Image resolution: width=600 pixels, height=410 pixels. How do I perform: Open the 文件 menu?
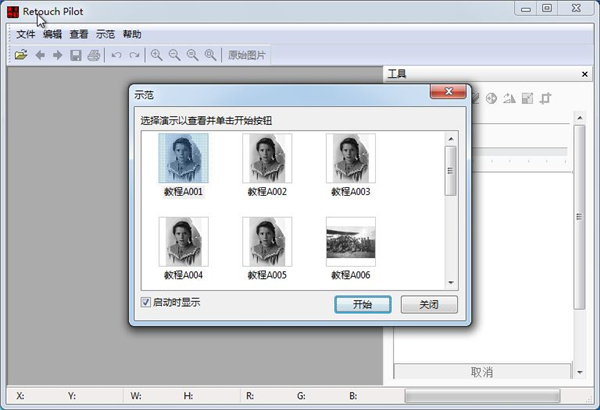[x=26, y=34]
